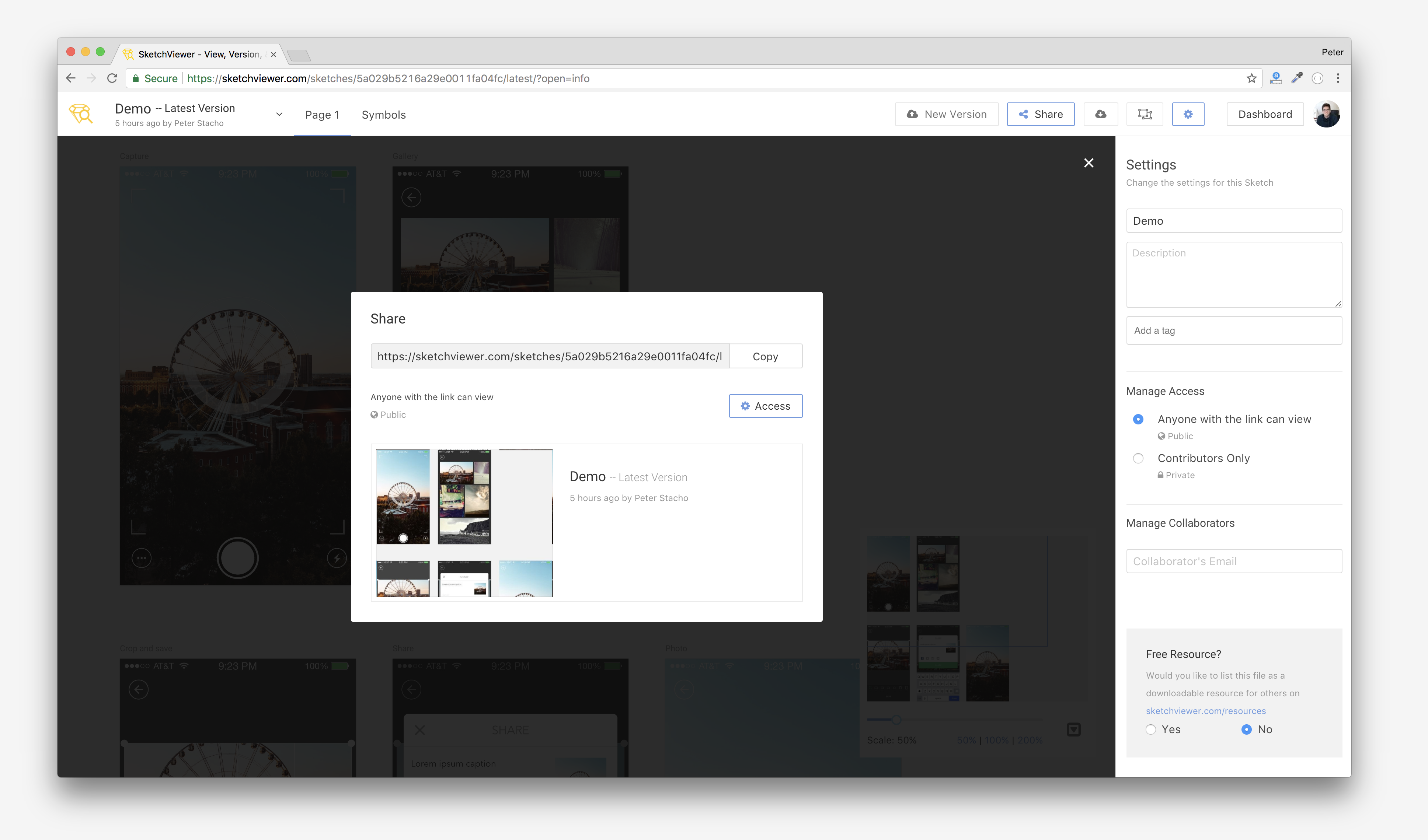
Task: Click the artboard export icon next to settings
Action: click(x=1144, y=114)
